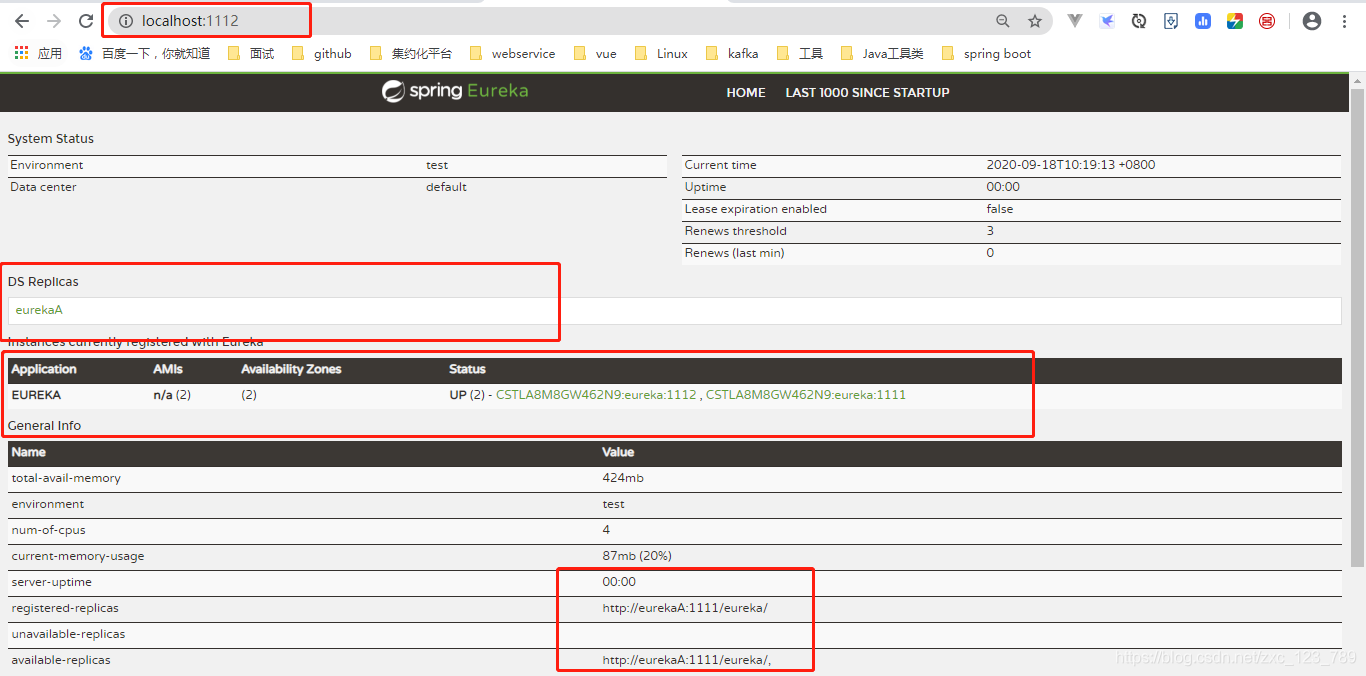Click the red circular extension icon
The width and height of the screenshot is (1366, 676).
[1267, 21]
